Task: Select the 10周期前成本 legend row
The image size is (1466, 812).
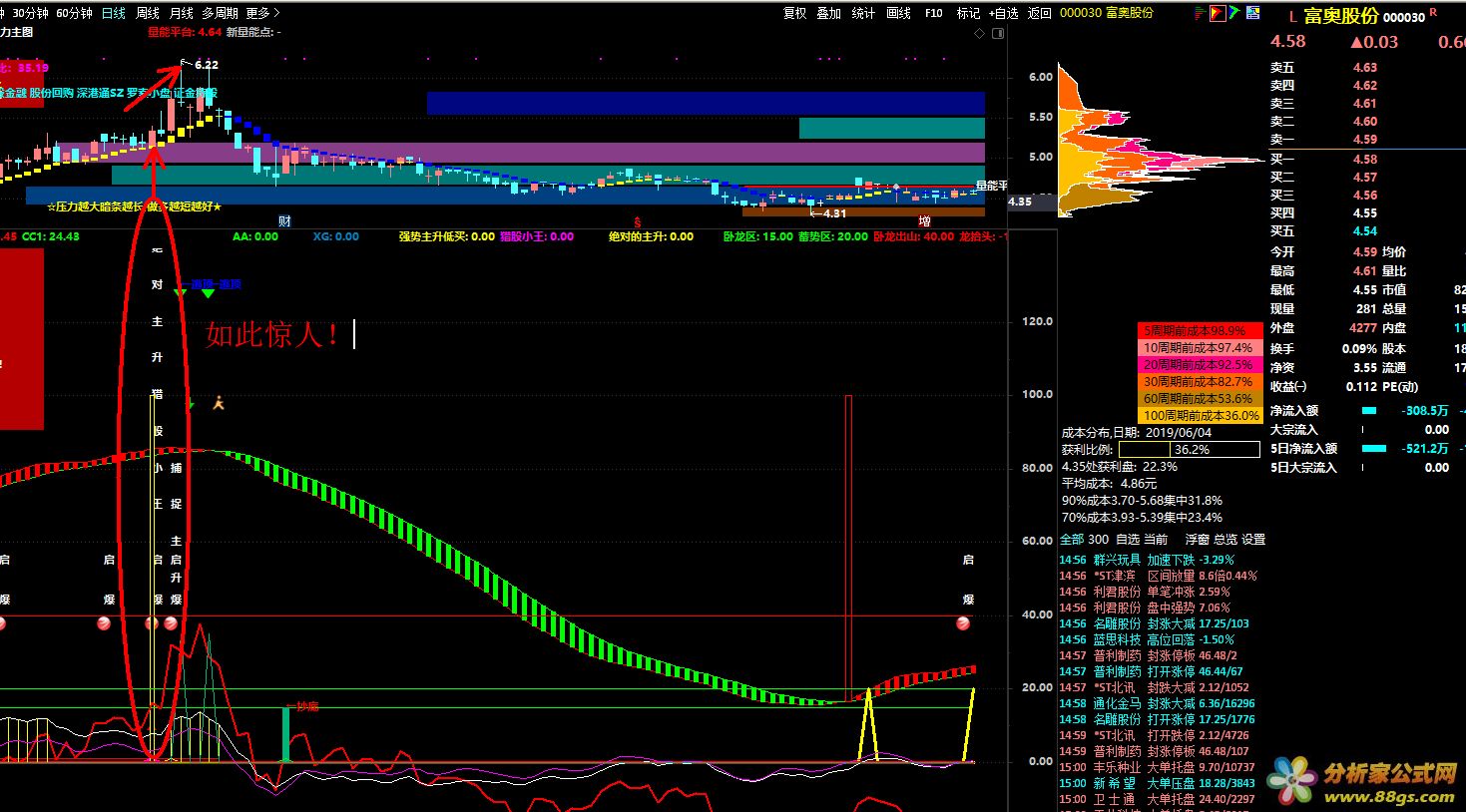Action: pyautogui.click(x=1200, y=347)
